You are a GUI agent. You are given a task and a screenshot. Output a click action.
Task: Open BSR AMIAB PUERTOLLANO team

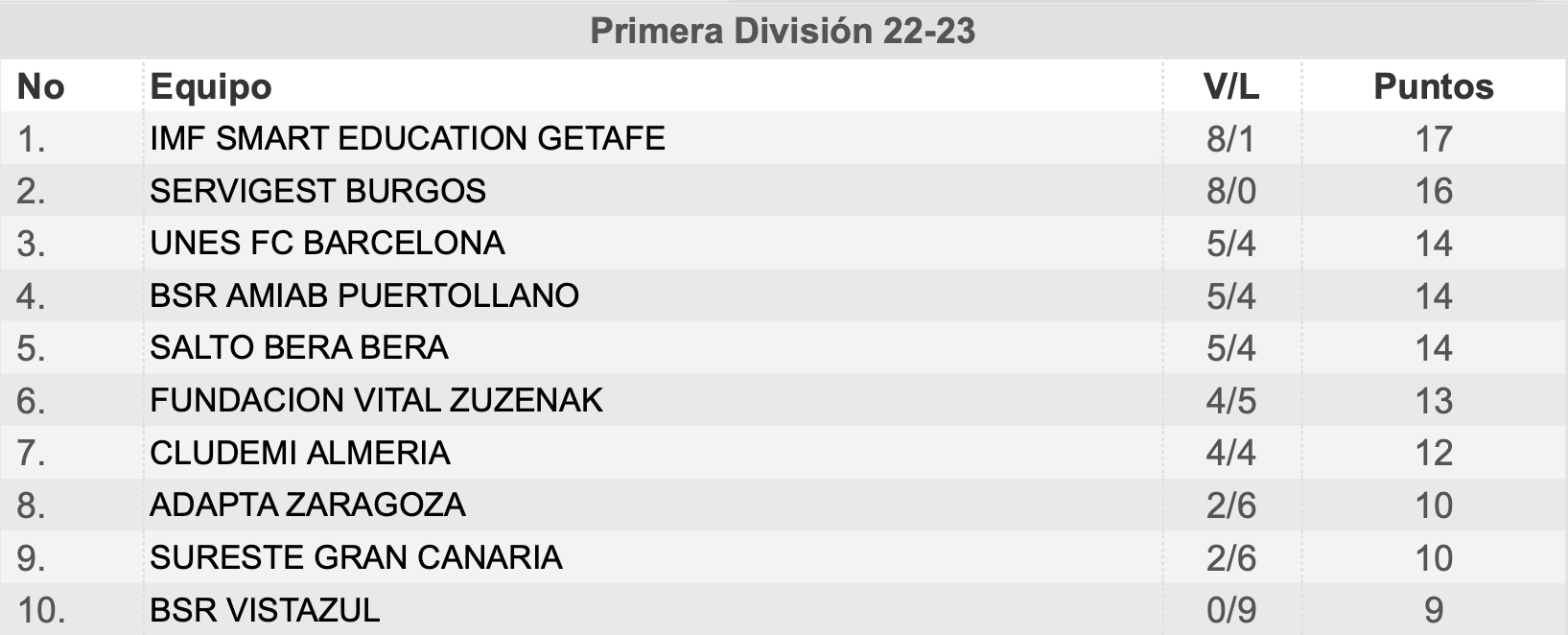click(364, 295)
